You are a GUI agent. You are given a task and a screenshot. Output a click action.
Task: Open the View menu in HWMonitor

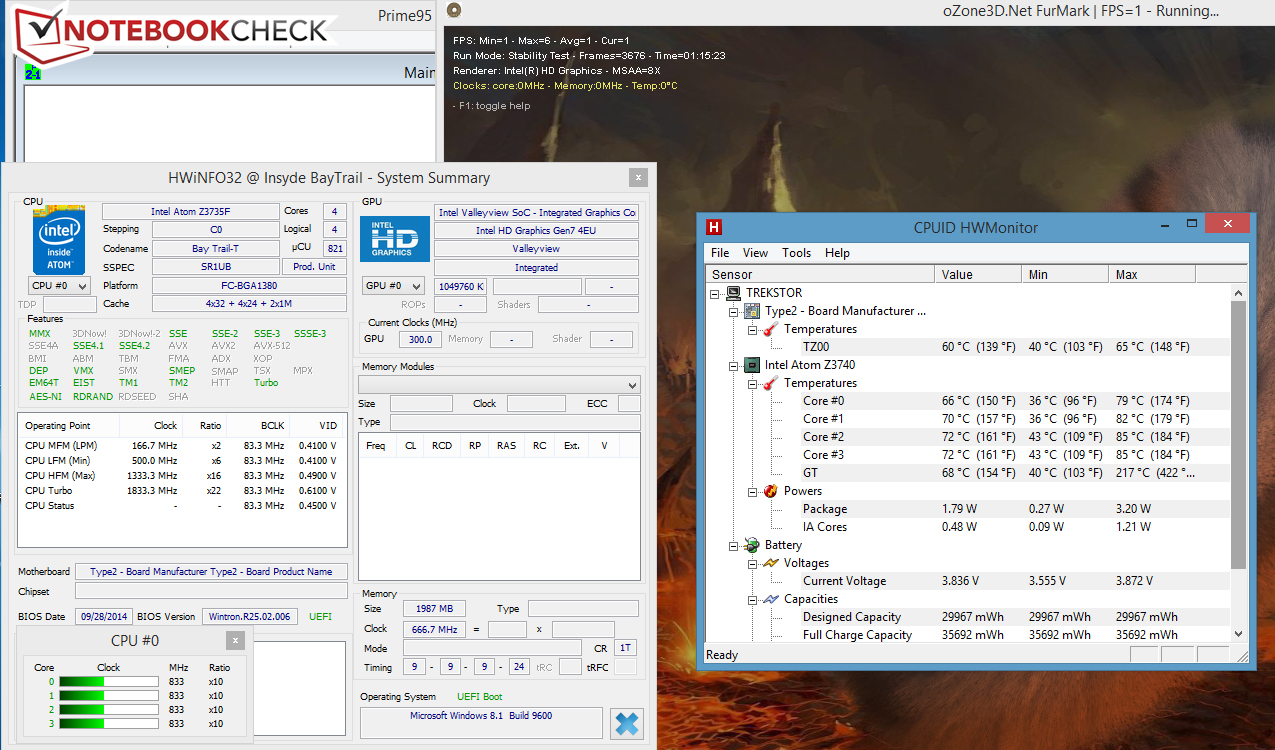[x=756, y=253]
